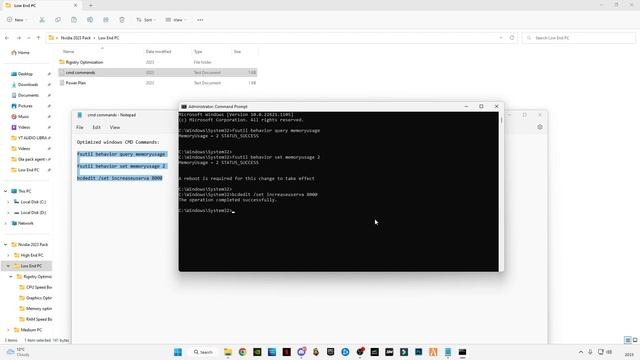Click the taskbar Search box

click(x=203, y=352)
